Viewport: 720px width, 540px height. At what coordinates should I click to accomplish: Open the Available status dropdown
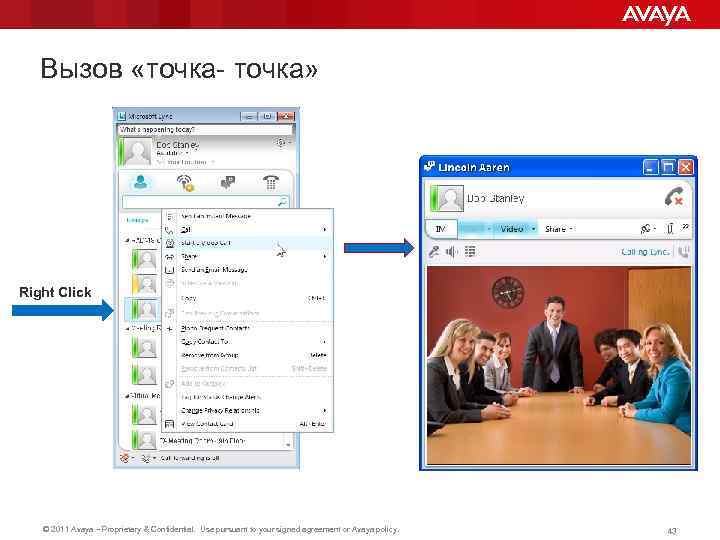click(x=173, y=153)
